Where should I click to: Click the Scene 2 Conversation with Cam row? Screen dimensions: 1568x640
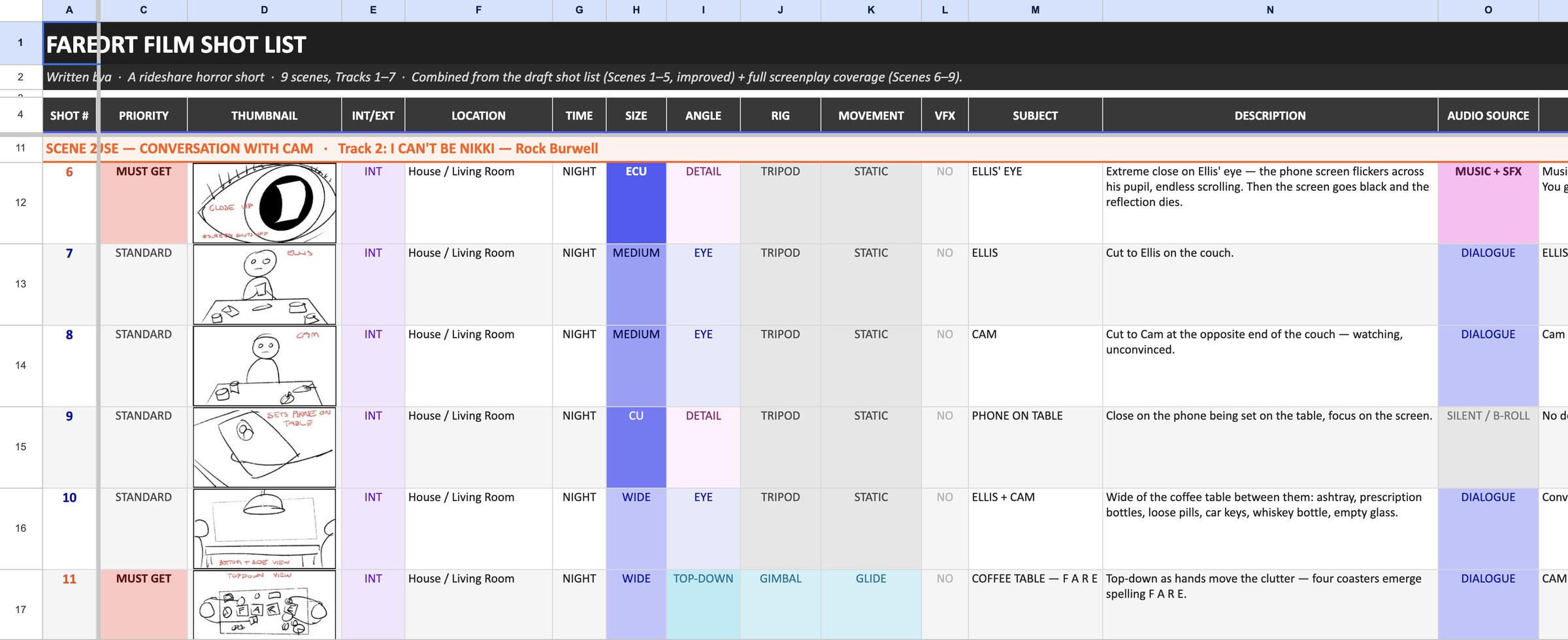[805, 149]
